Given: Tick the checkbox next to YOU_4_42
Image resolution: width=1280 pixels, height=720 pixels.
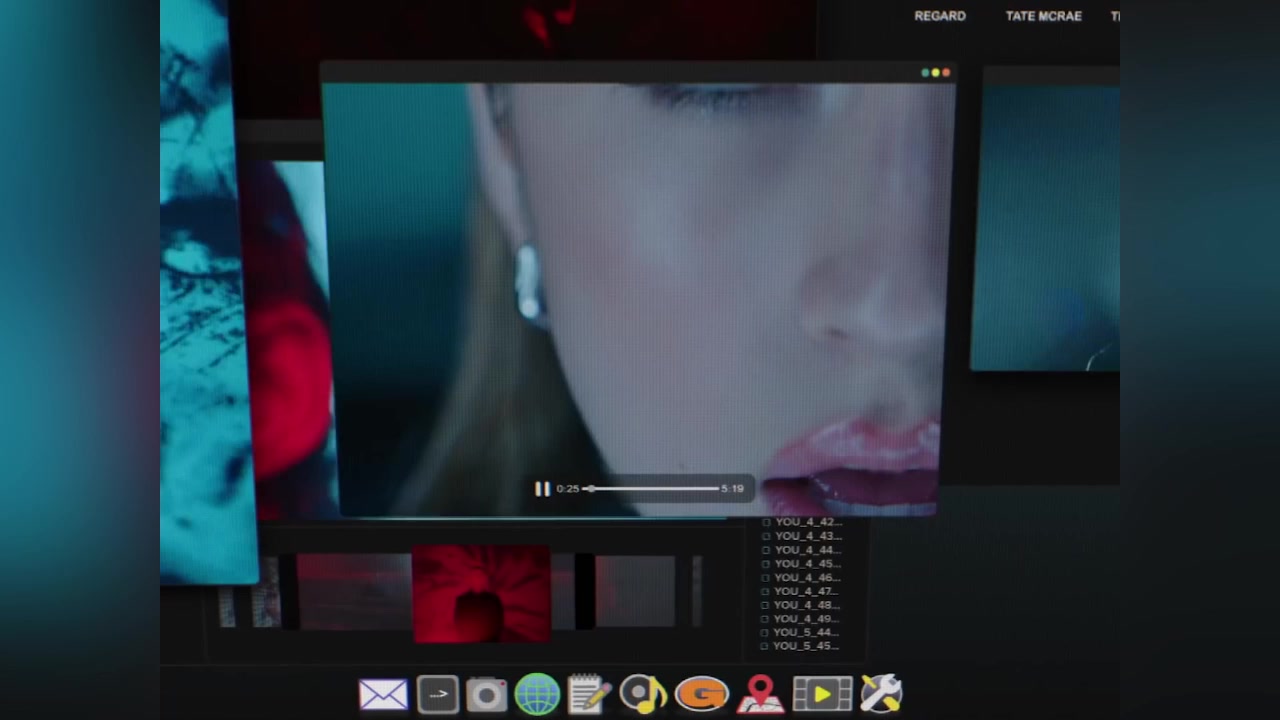Looking at the screenshot, I should [x=767, y=522].
